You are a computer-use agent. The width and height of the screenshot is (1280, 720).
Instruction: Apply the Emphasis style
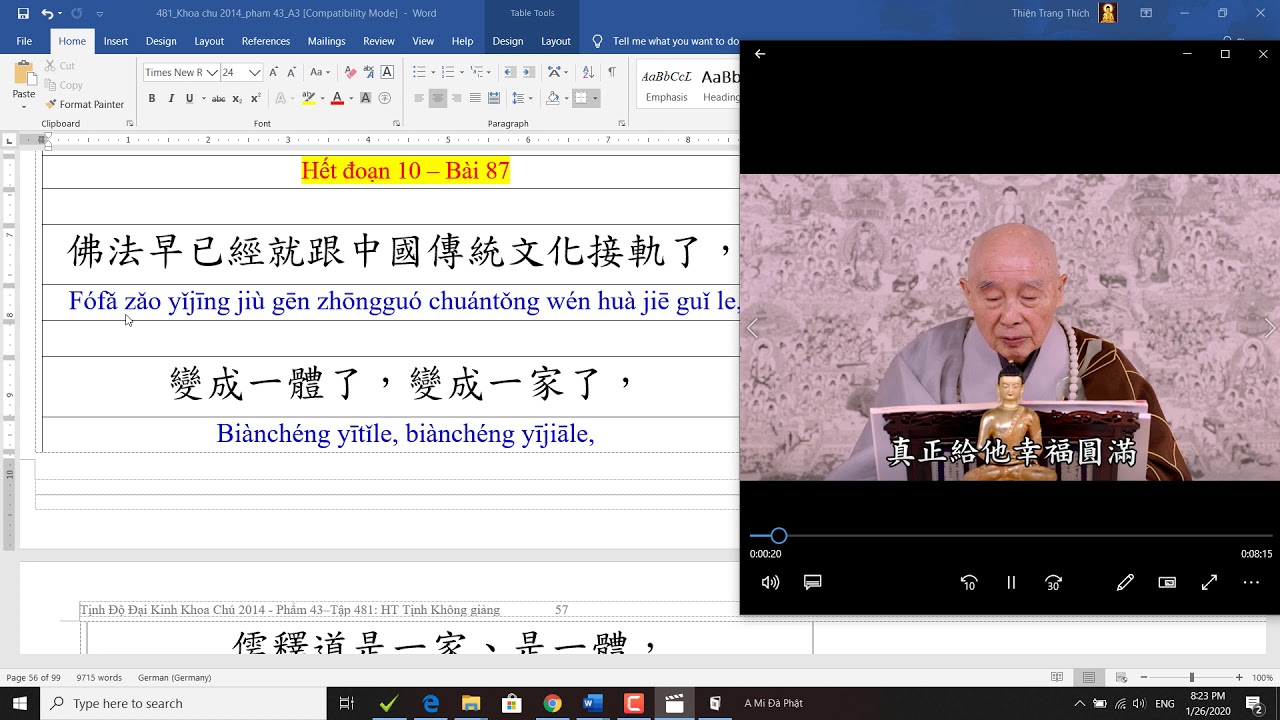(666, 84)
